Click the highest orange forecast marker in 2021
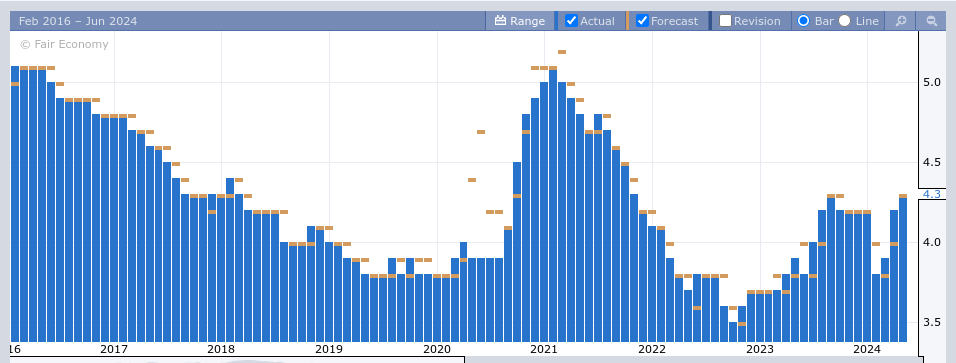Image resolution: width=956 pixels, height=363 pixels. 562,52
